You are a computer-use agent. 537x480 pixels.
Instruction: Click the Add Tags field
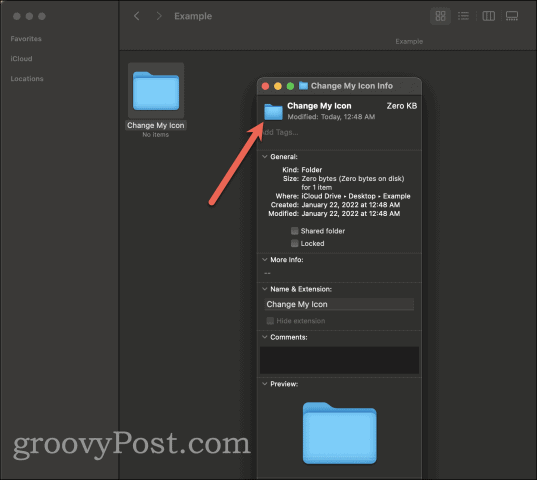click(339, 132)
